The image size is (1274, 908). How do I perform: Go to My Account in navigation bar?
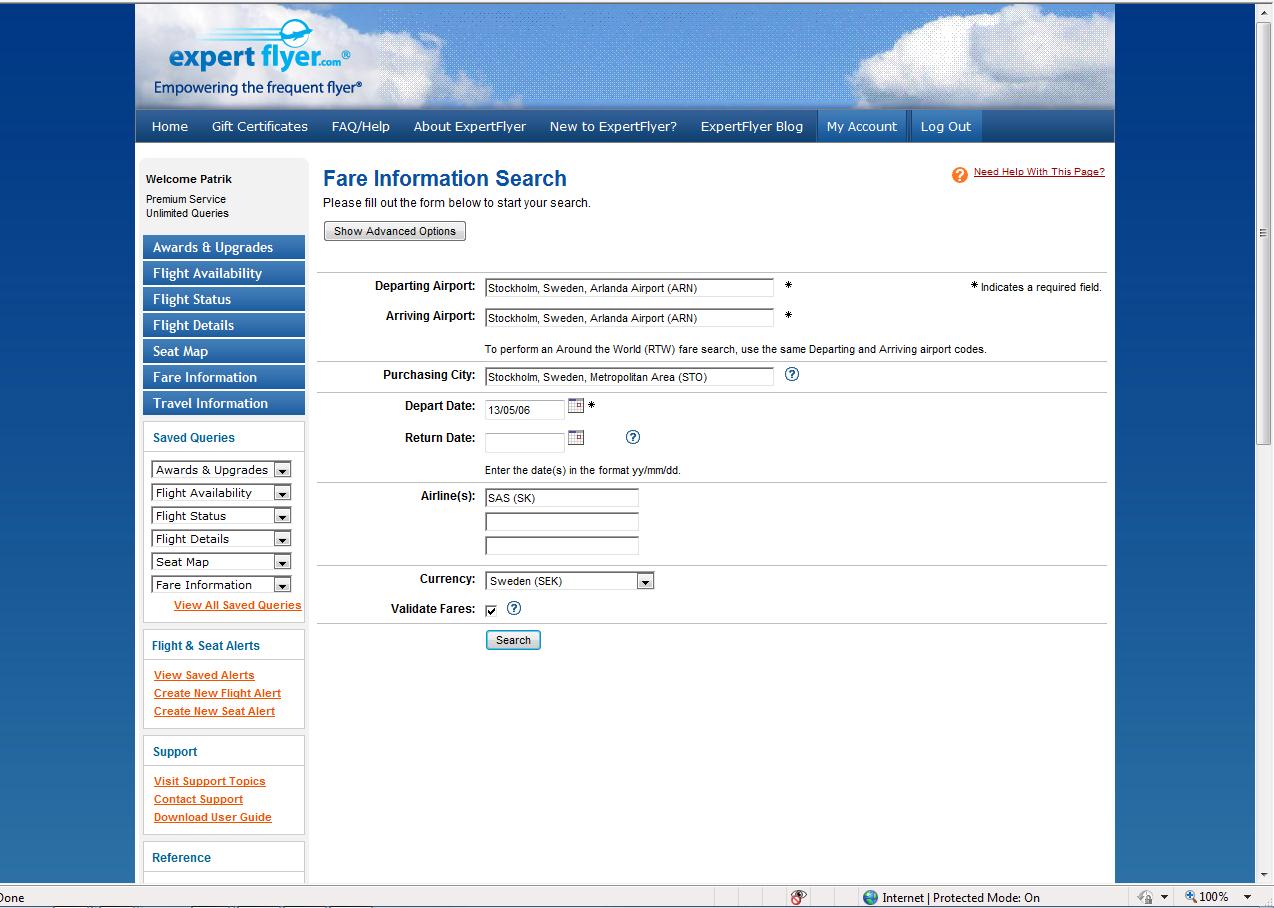[861, 127]
